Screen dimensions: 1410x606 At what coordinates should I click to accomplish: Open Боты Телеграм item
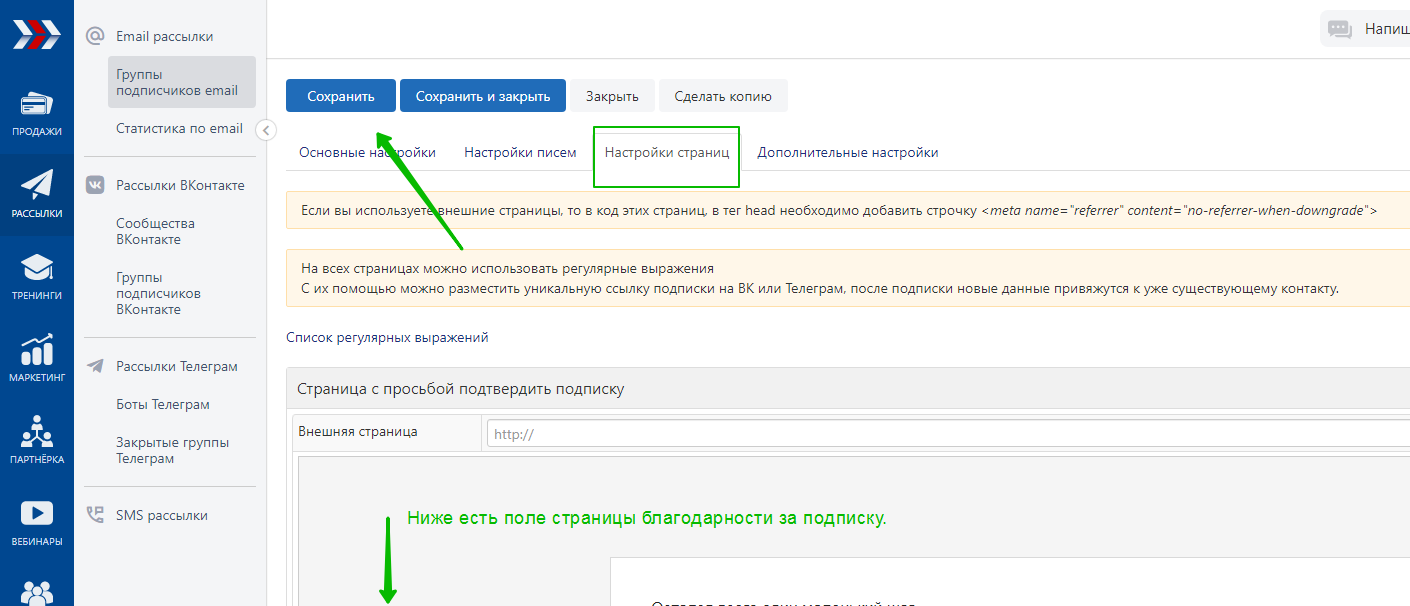[163, 404]
